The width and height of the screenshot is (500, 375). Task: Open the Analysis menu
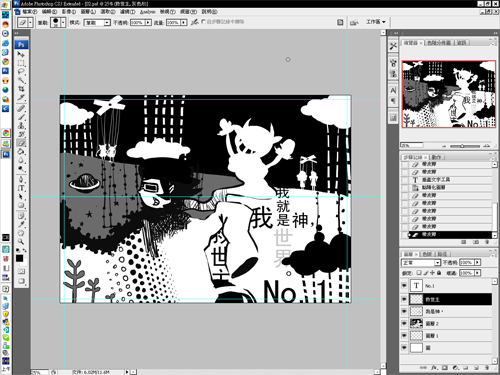pos(148,12)
